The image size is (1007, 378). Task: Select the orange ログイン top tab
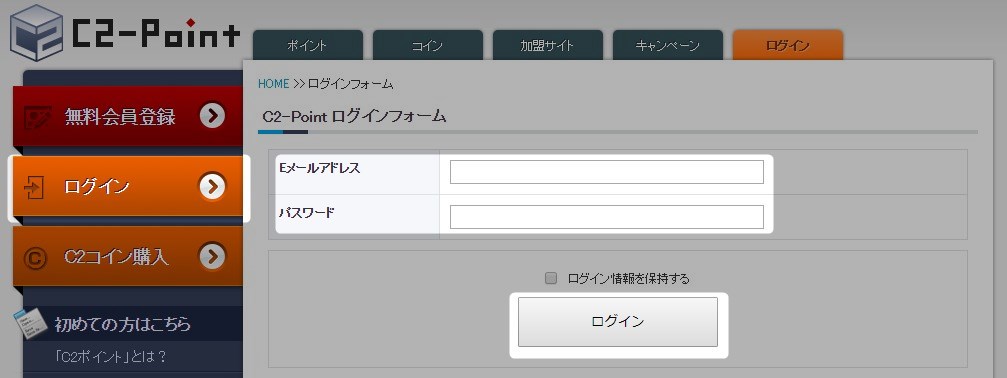(x=788, y=46)
